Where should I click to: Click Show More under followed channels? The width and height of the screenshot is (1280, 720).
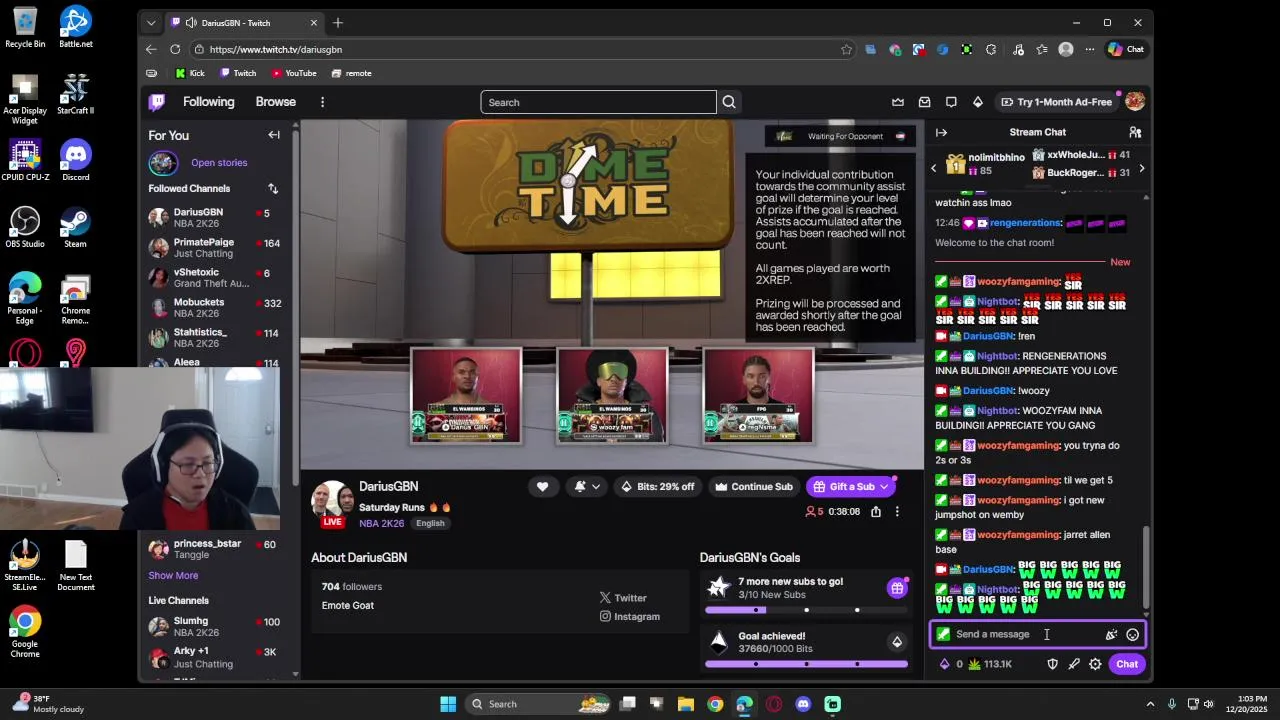[x=173, y=575]
